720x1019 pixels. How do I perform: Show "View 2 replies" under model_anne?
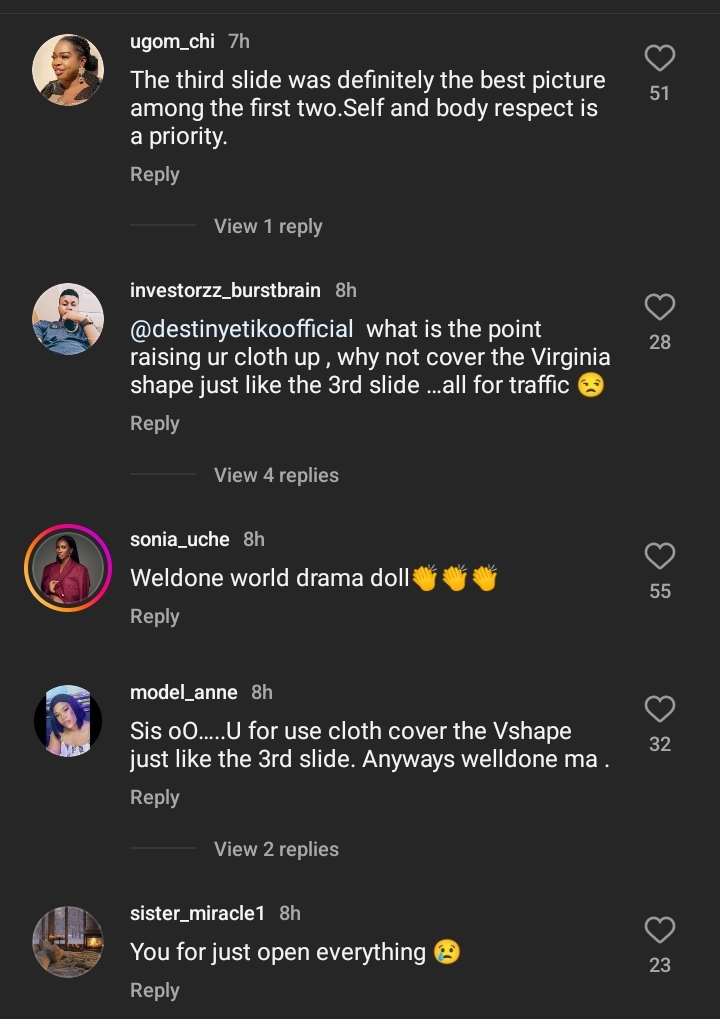point(276,850)
